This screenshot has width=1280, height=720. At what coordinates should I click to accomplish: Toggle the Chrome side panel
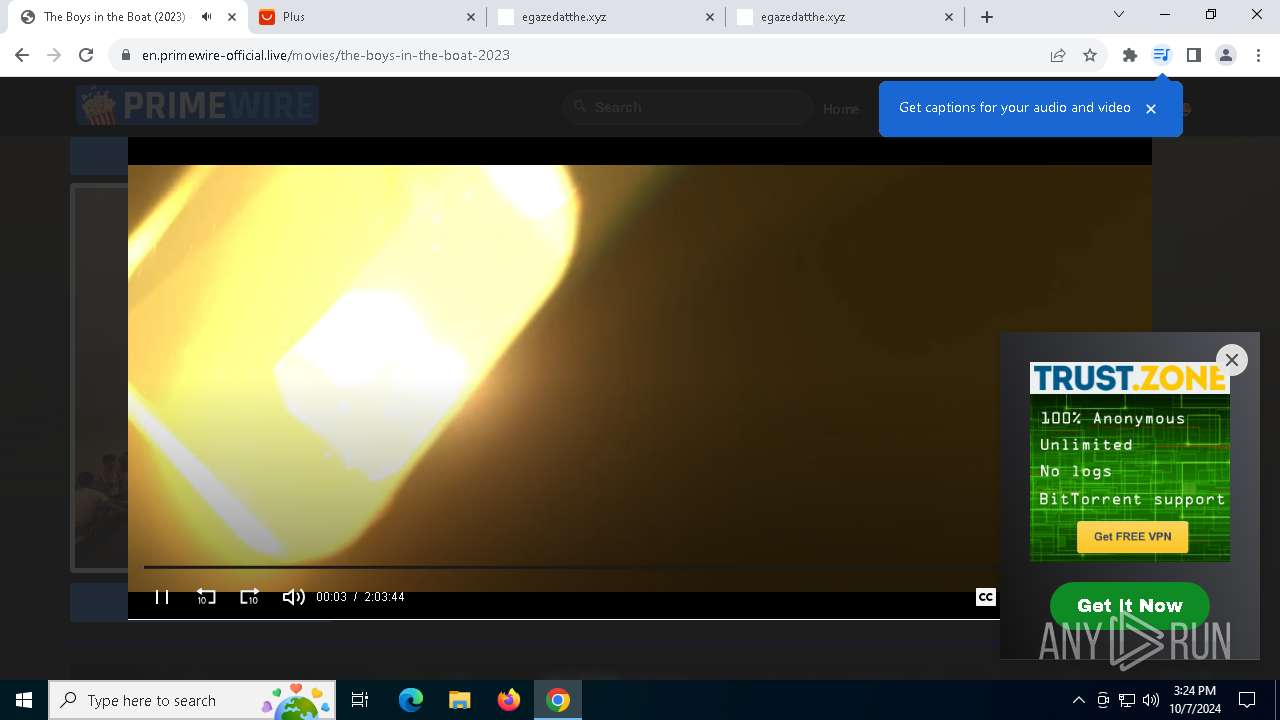point(1193,55)
